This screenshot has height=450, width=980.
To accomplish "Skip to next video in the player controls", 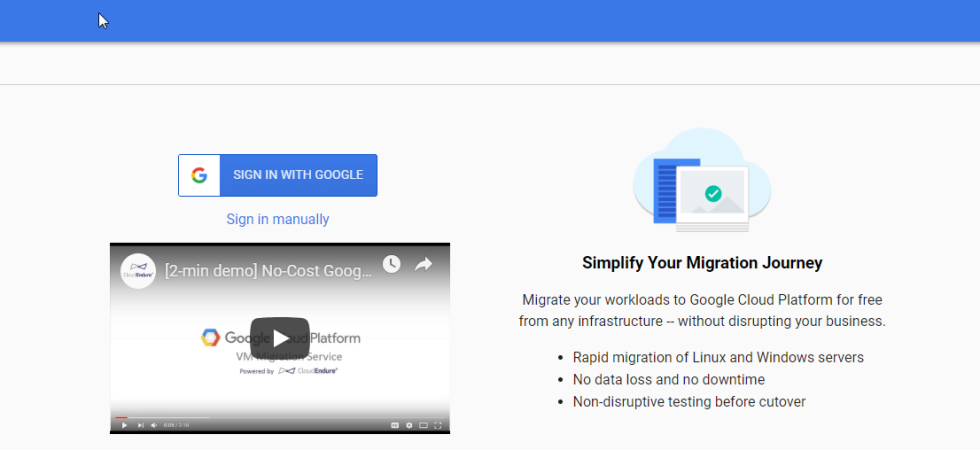I will pyautogui.click(x=141, y=426).
